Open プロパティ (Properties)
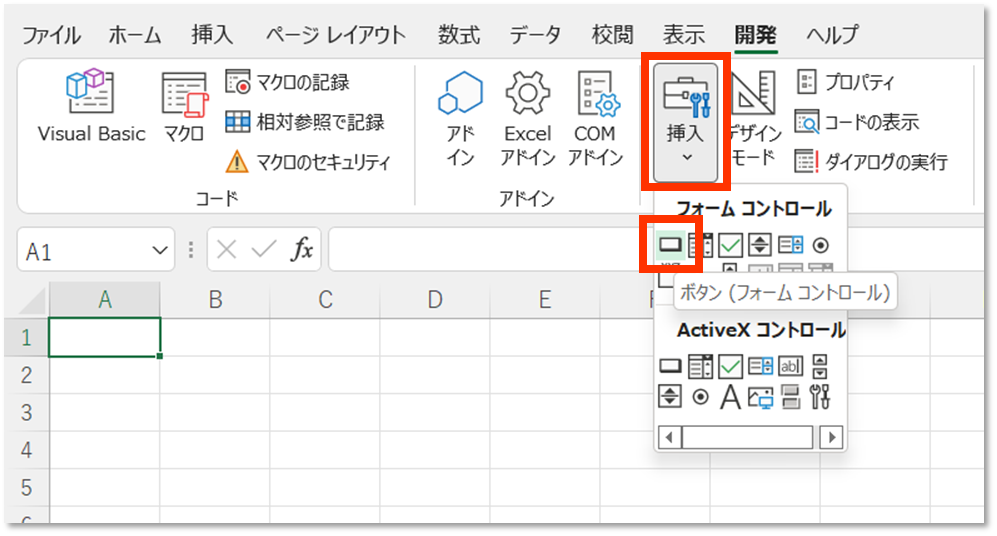 (x=845, y=82)
